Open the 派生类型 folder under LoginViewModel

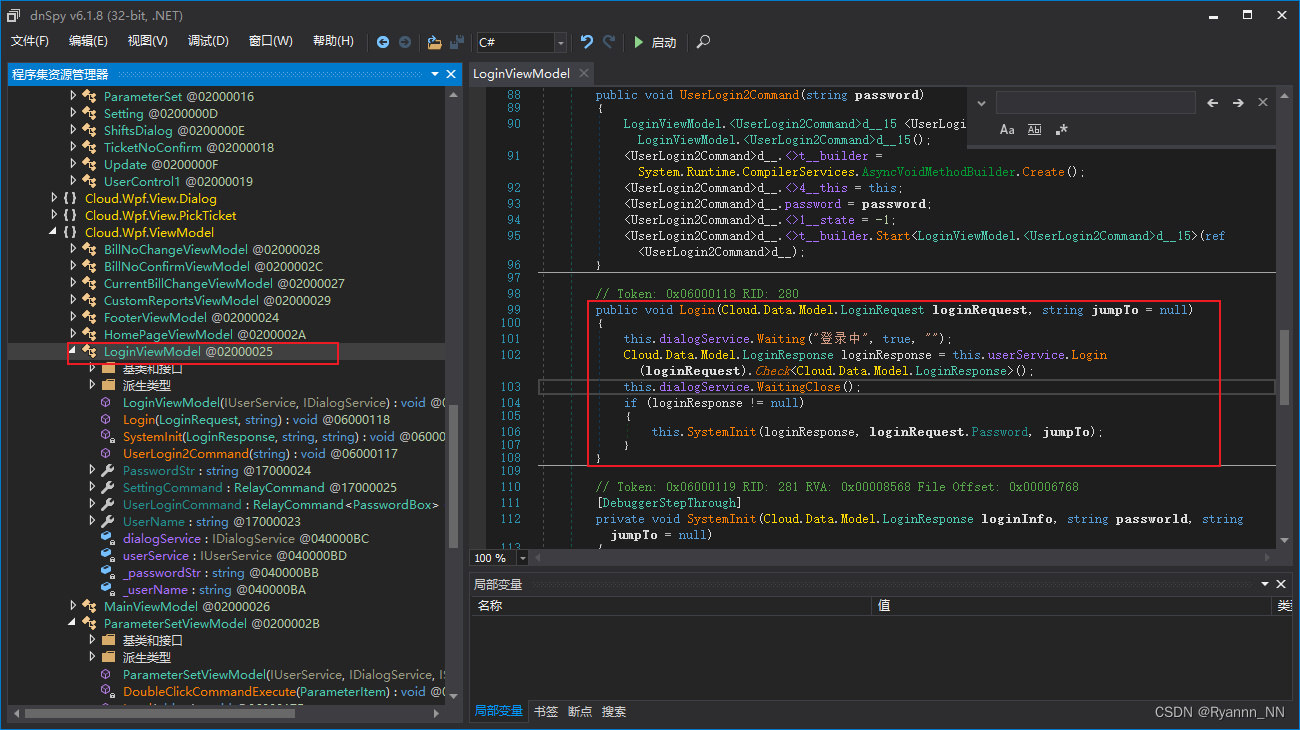(x=146, y=385)
